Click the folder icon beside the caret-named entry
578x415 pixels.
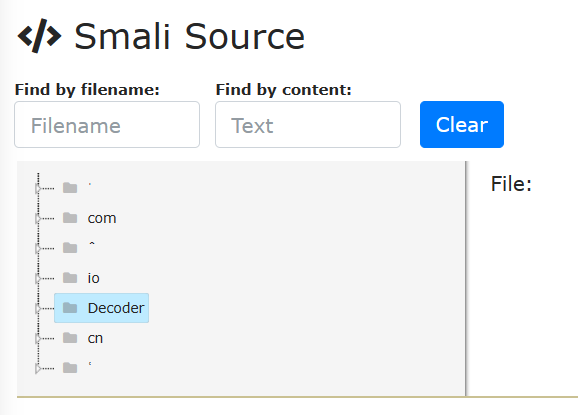pos(70,248)
